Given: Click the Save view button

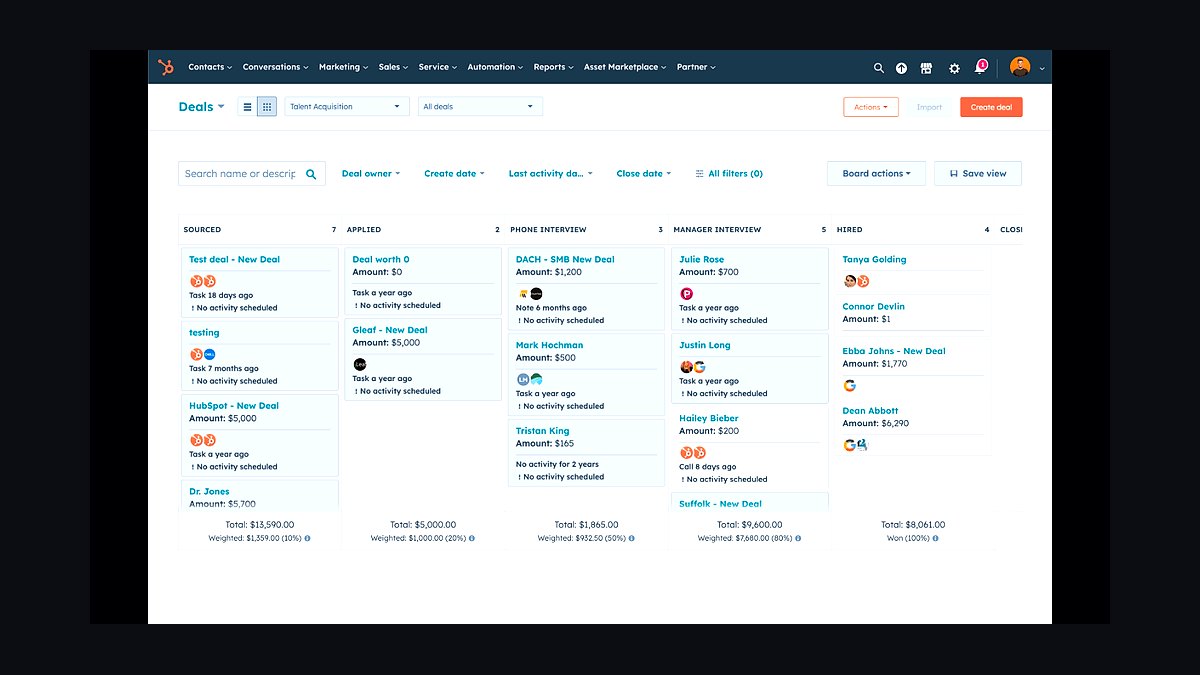Looking at the screenshot, I should click(x=978, y=174).
